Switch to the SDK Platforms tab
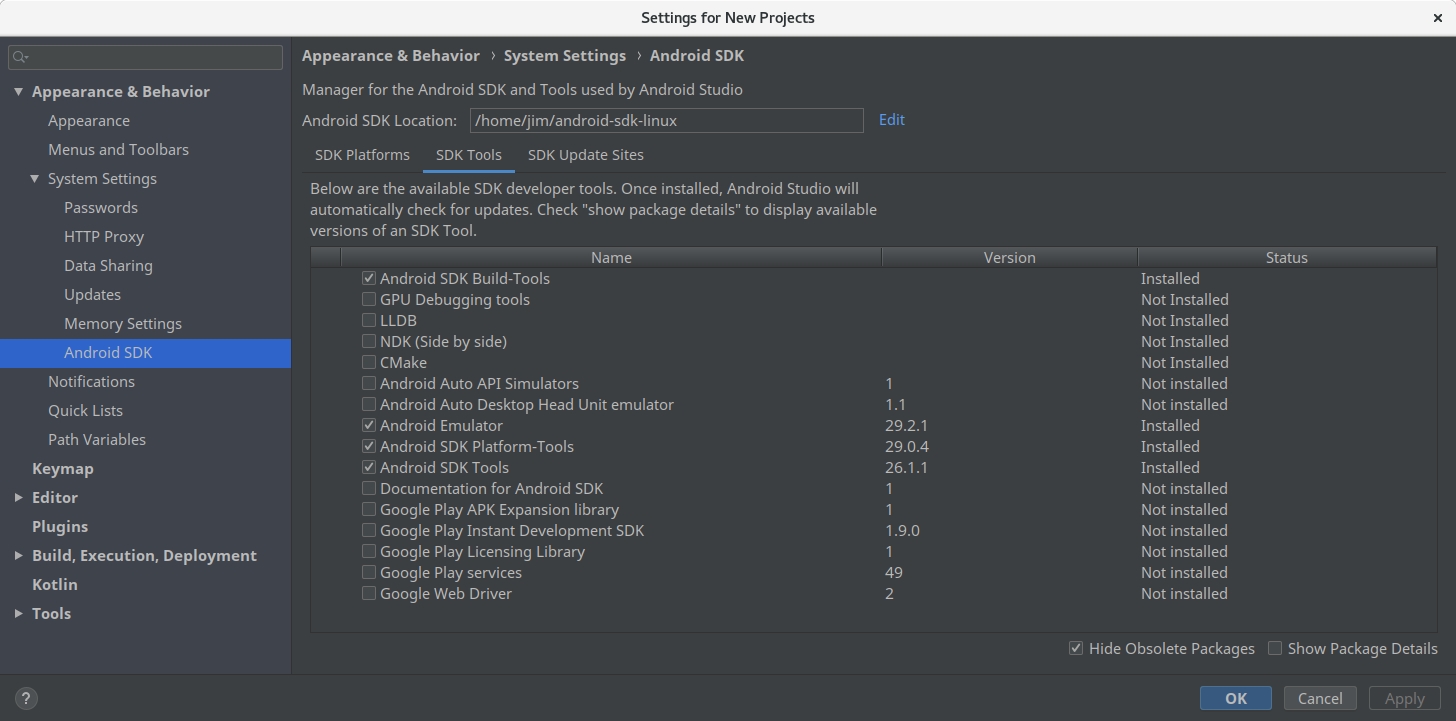 (x=362, y=155)
